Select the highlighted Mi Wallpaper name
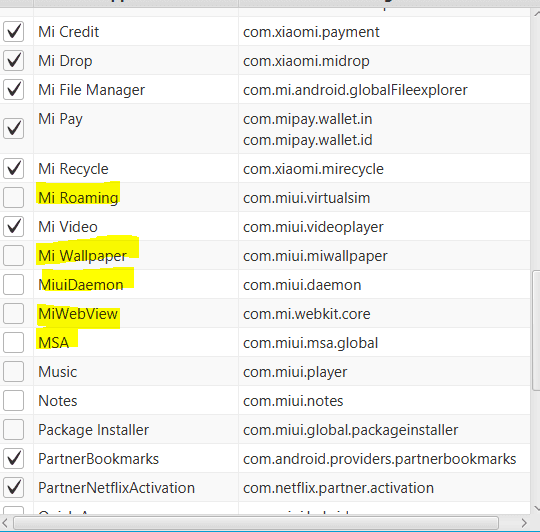540x532 pixels. (82, 256)
